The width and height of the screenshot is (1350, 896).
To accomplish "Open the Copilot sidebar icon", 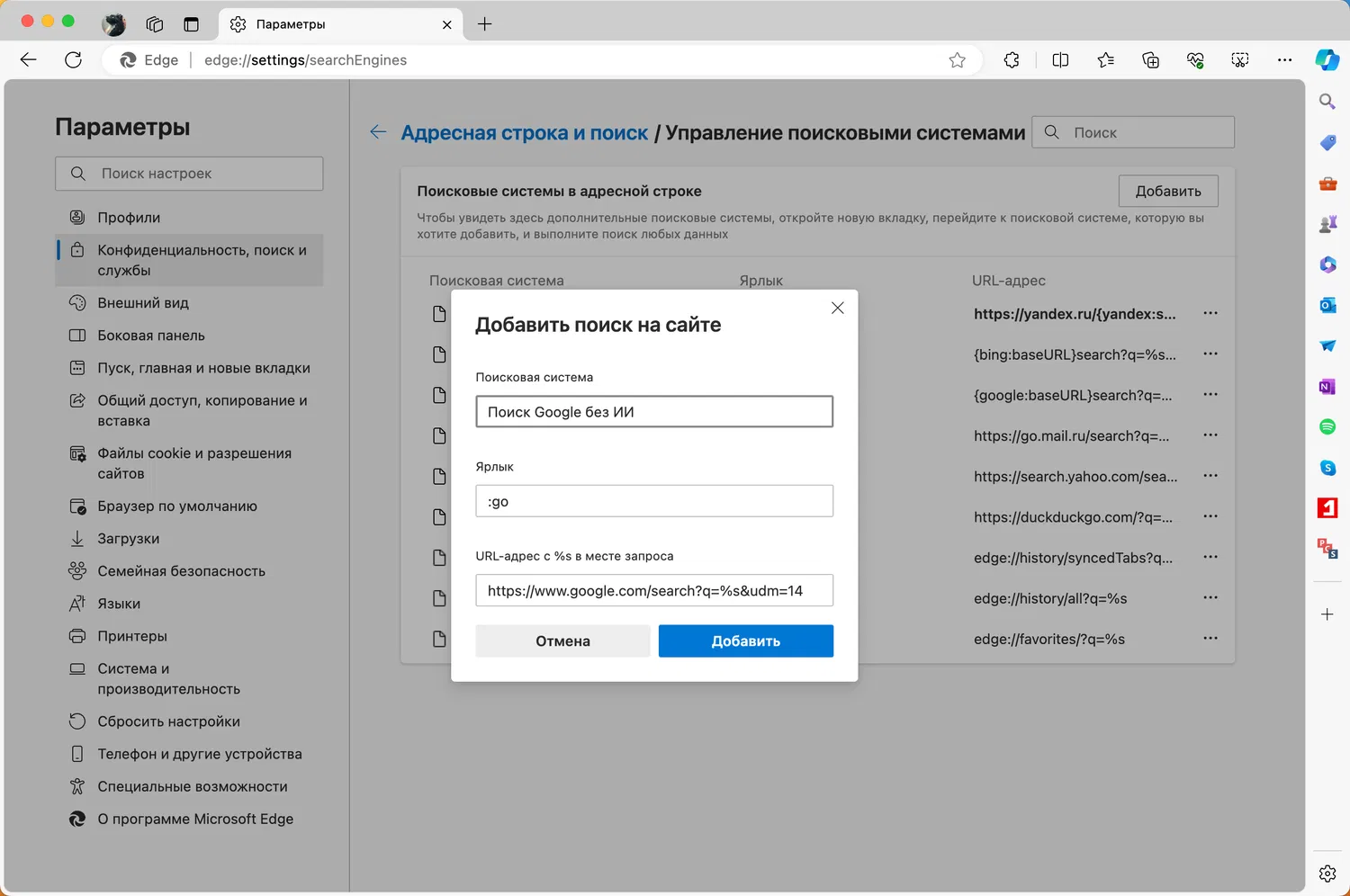I will (1327, 60).
